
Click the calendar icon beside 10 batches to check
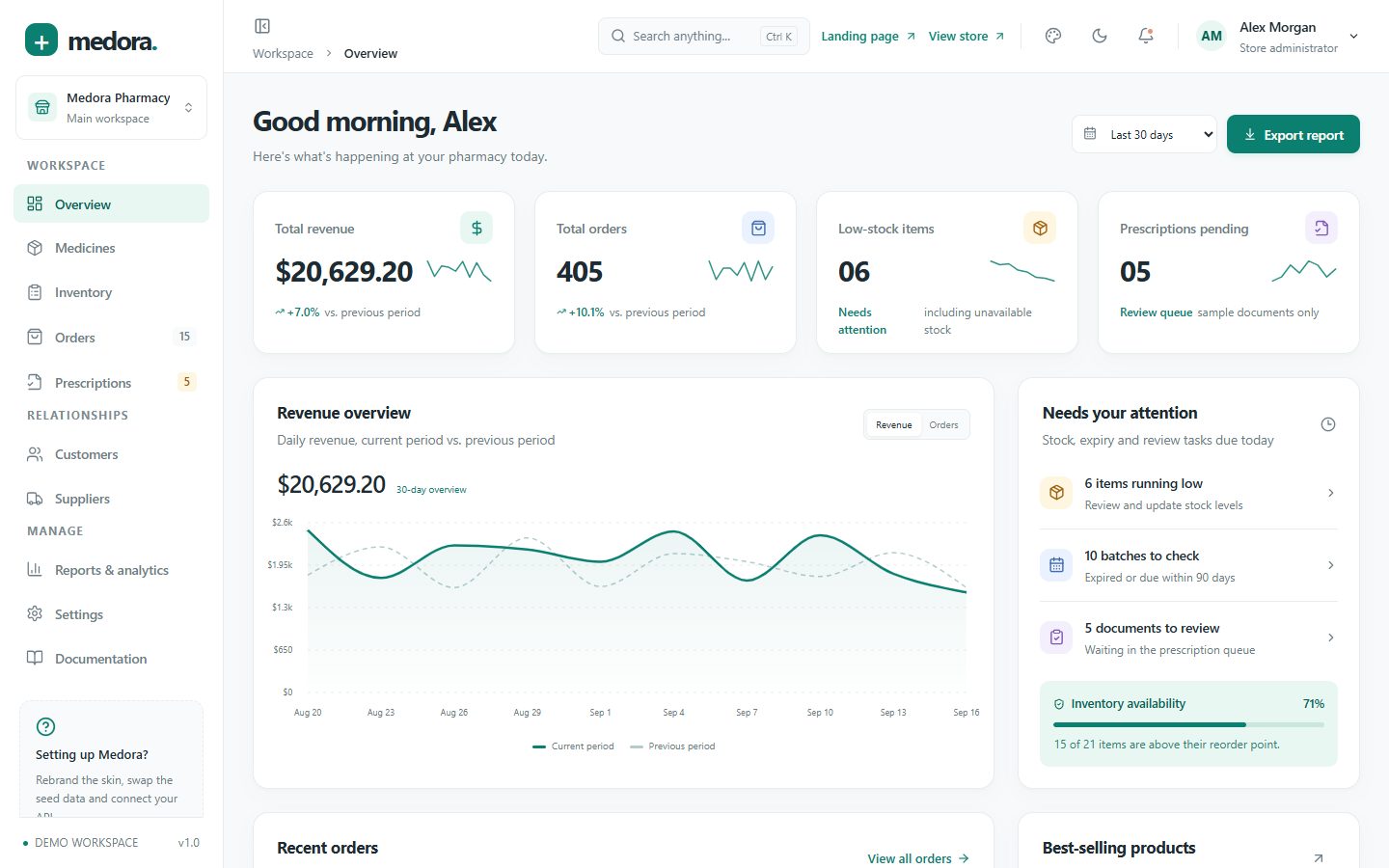1056,565
